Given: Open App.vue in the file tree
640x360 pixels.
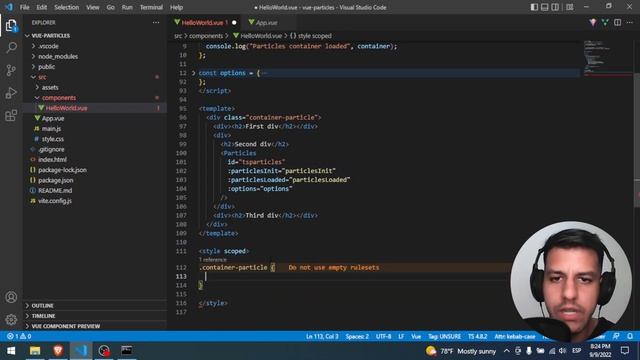Looking at the screenshot, I should coord(53,118).
